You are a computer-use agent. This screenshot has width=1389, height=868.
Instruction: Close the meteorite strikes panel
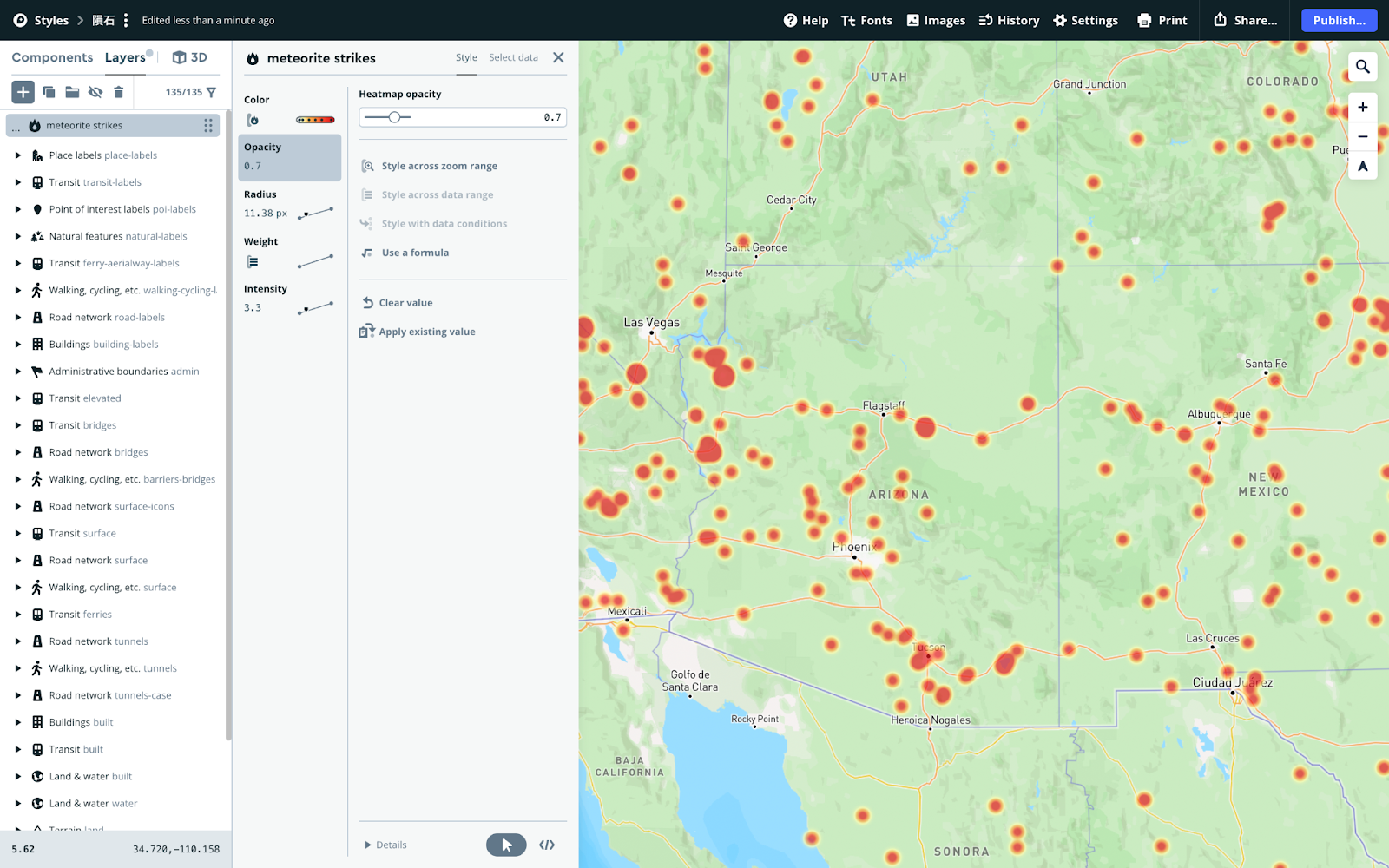point(558,57)
